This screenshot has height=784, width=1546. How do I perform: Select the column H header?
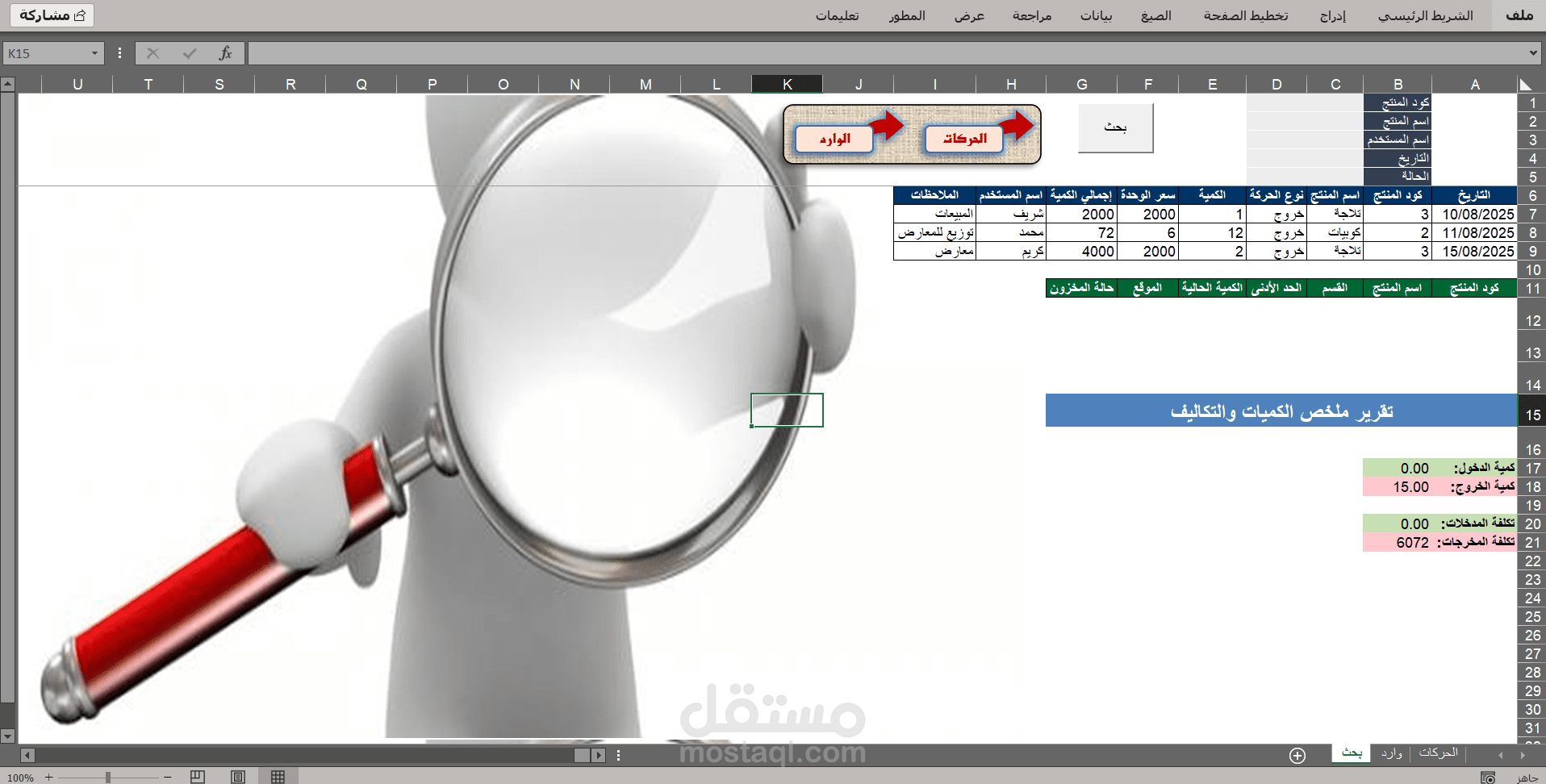(1011, 84)
